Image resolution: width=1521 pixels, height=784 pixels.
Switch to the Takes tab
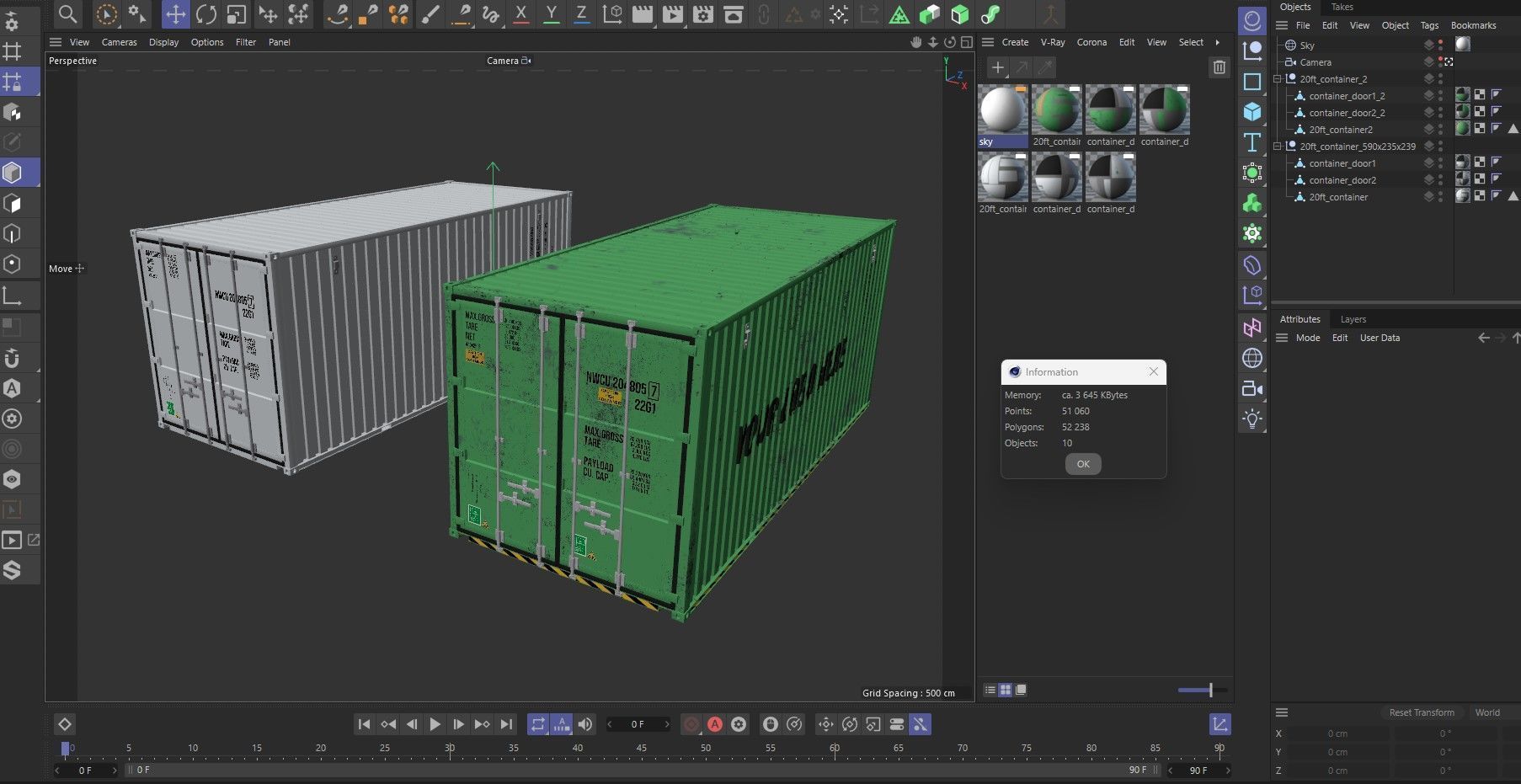[1342, 7]
